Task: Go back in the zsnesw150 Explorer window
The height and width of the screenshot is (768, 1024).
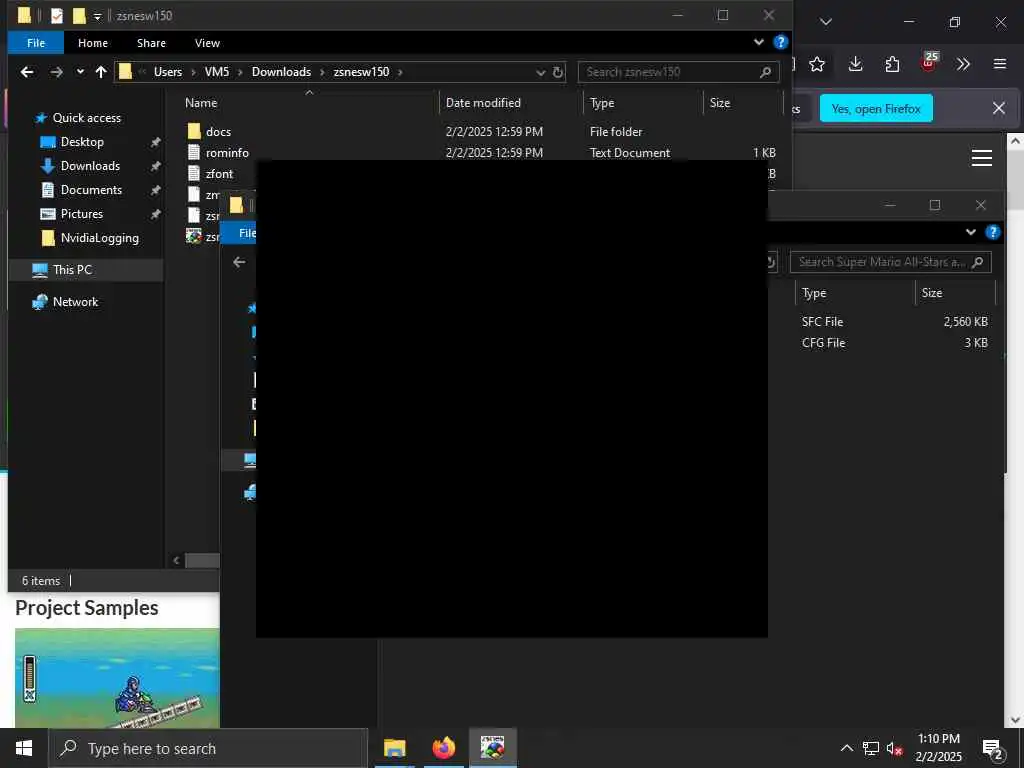Action: coord(27,72)
